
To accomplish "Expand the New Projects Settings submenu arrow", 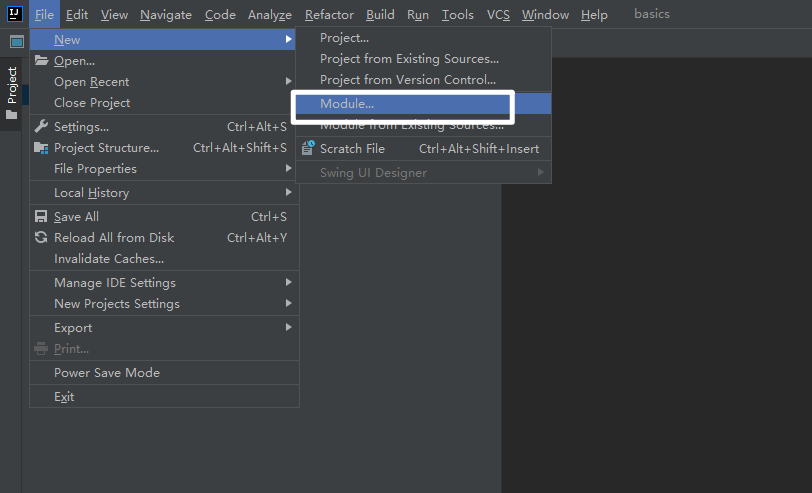I will coord(288,303).
